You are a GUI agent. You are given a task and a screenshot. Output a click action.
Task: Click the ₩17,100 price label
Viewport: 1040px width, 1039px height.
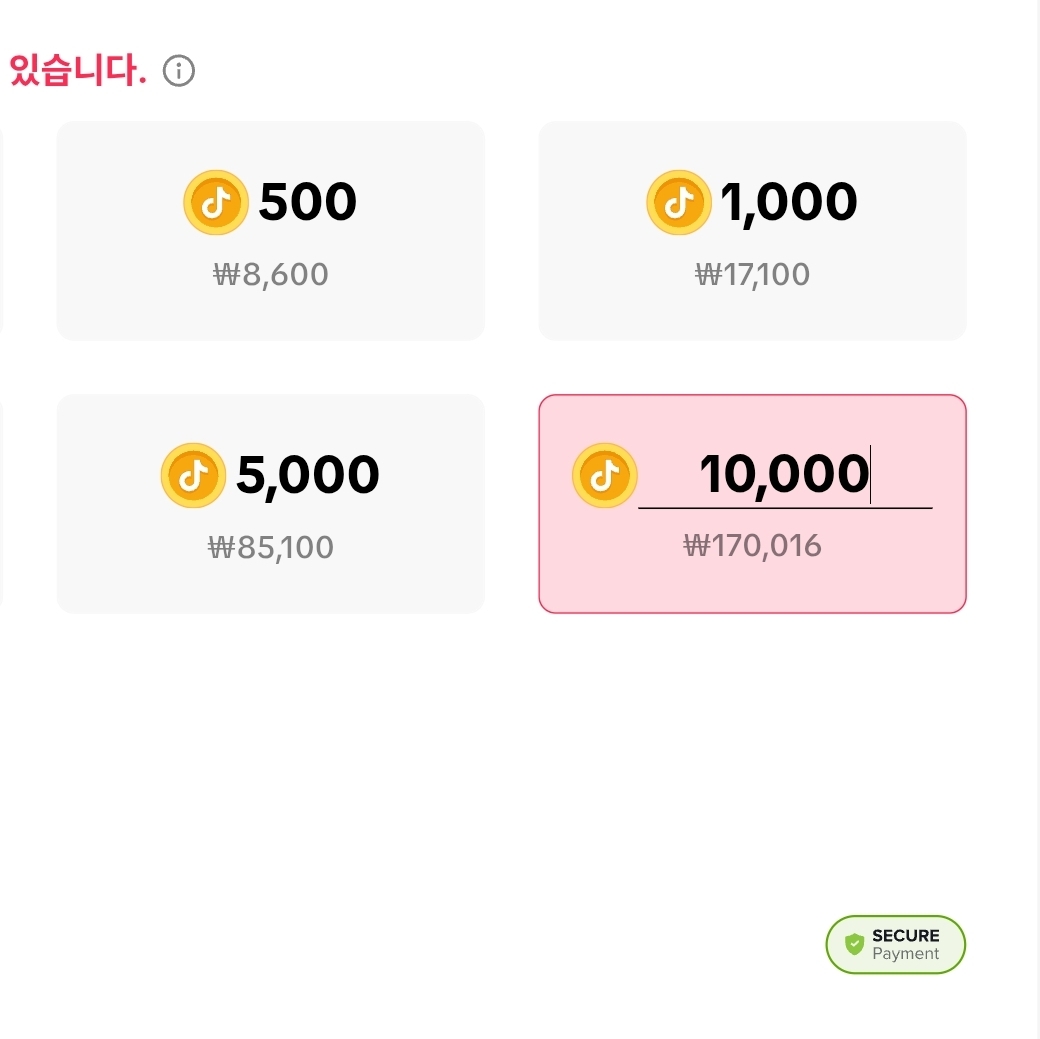[x=752, y=274]
